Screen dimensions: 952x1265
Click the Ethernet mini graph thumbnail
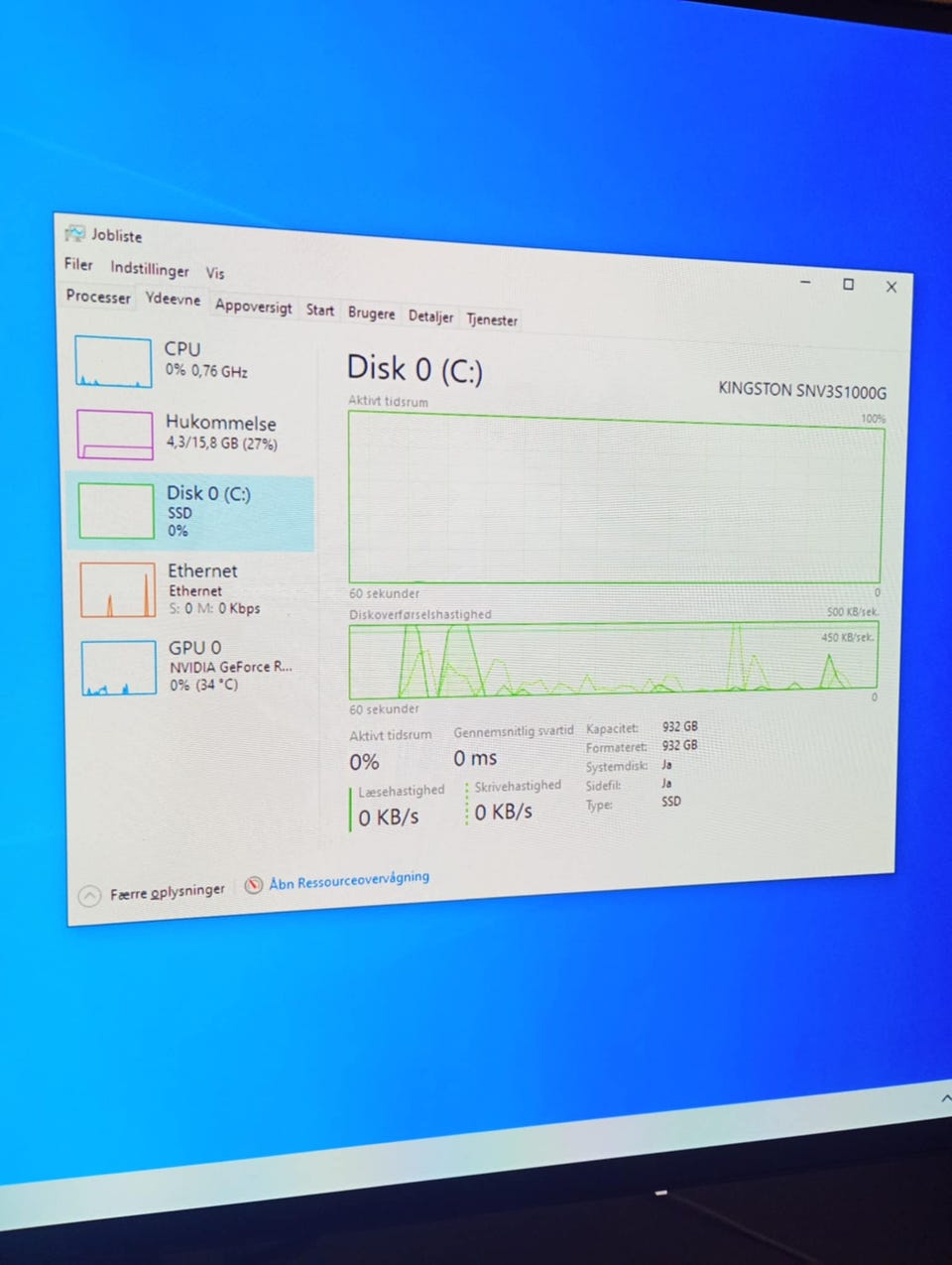pyautogui.click(x=117, y=589)
